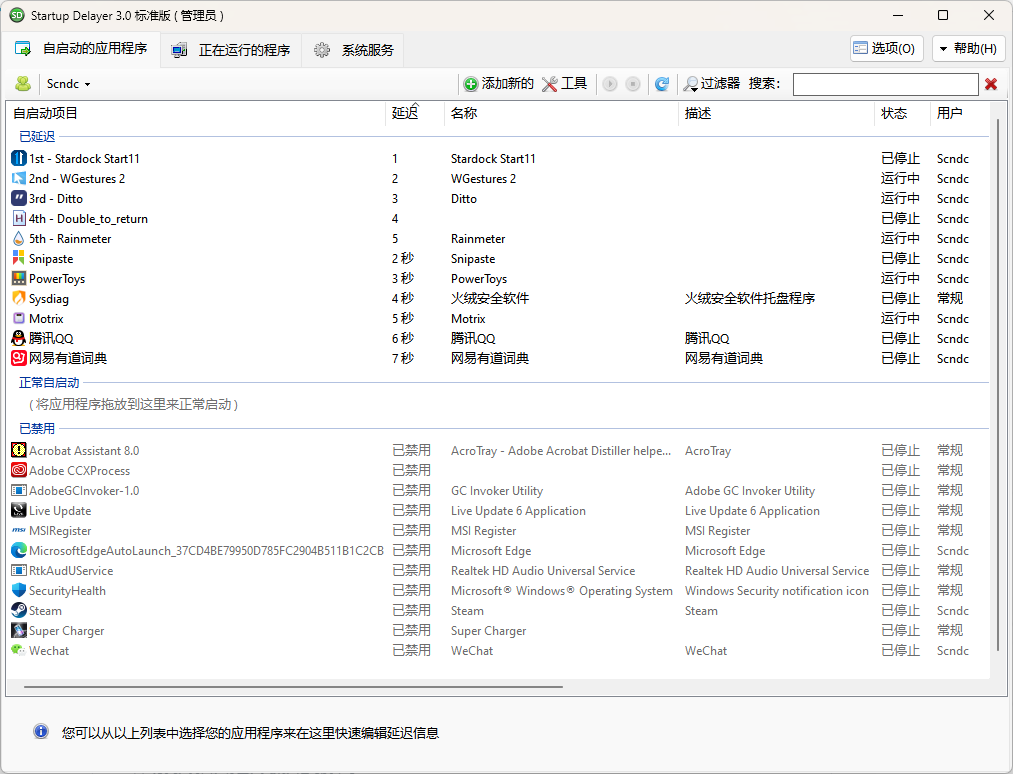Click the Ditto row icon
The image size is (1013, 774).
pos(19,198)
